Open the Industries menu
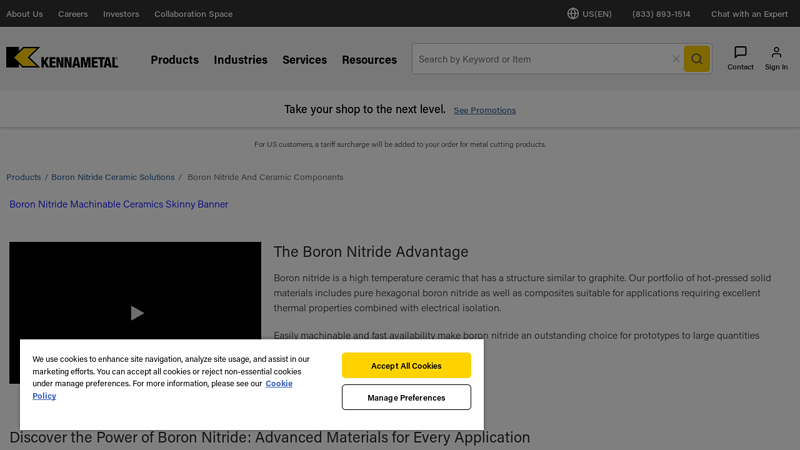 240,60
